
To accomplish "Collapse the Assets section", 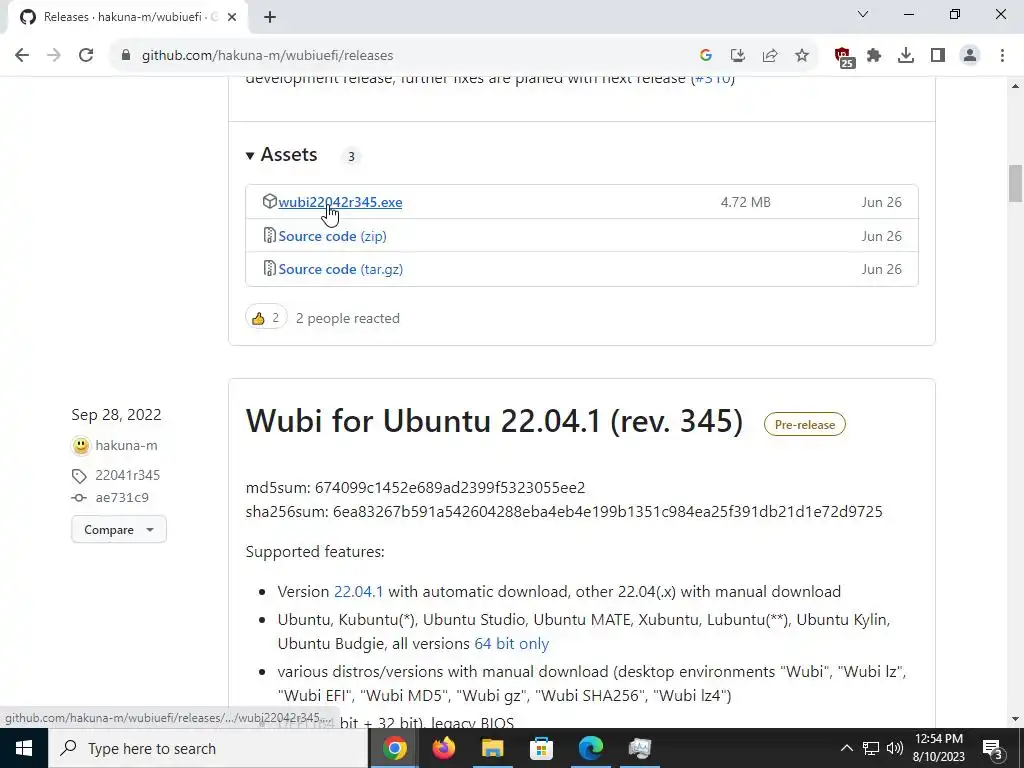I will point(281,155).
